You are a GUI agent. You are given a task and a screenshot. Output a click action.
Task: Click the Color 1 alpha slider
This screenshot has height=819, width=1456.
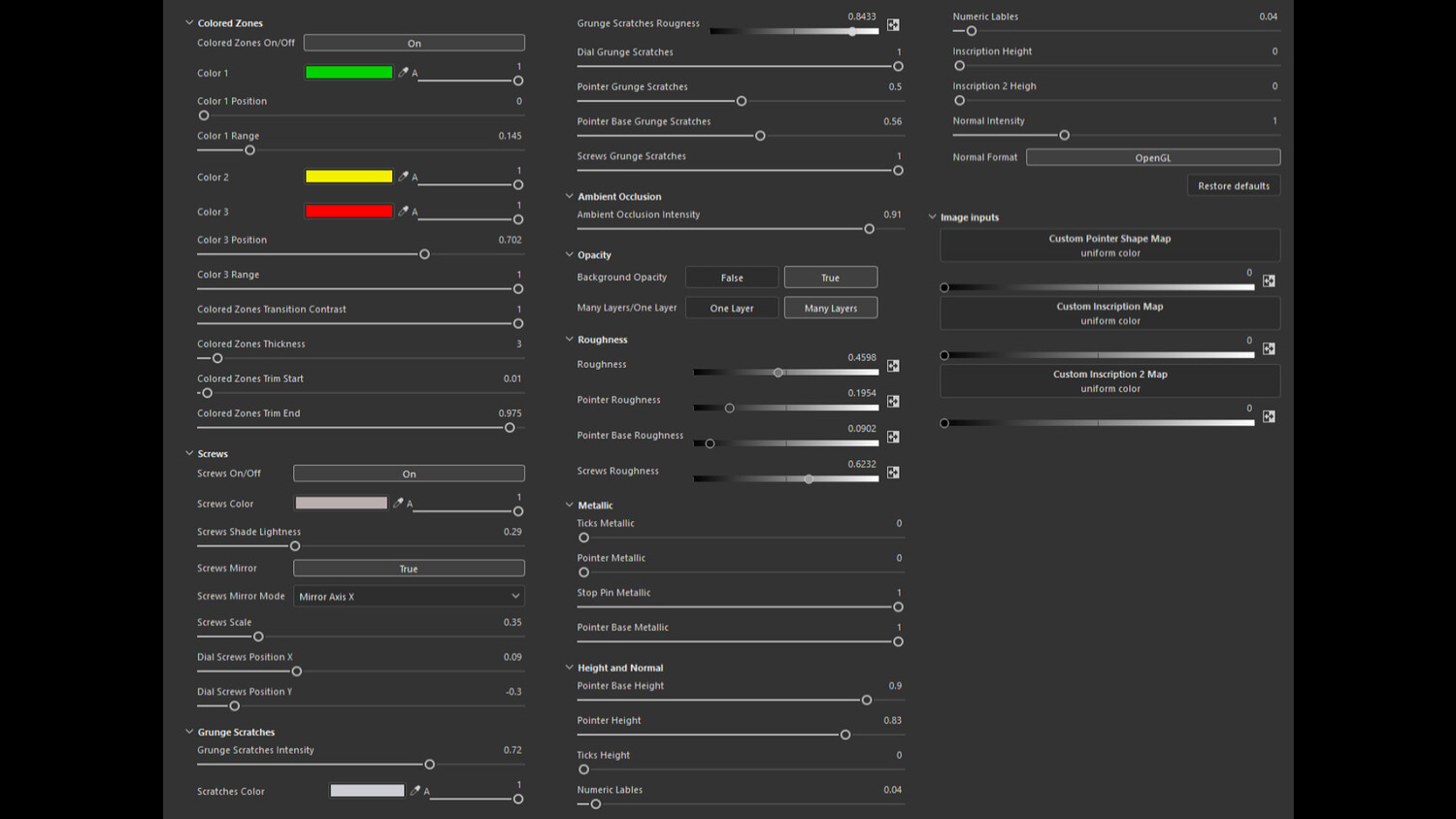(470, 81)
